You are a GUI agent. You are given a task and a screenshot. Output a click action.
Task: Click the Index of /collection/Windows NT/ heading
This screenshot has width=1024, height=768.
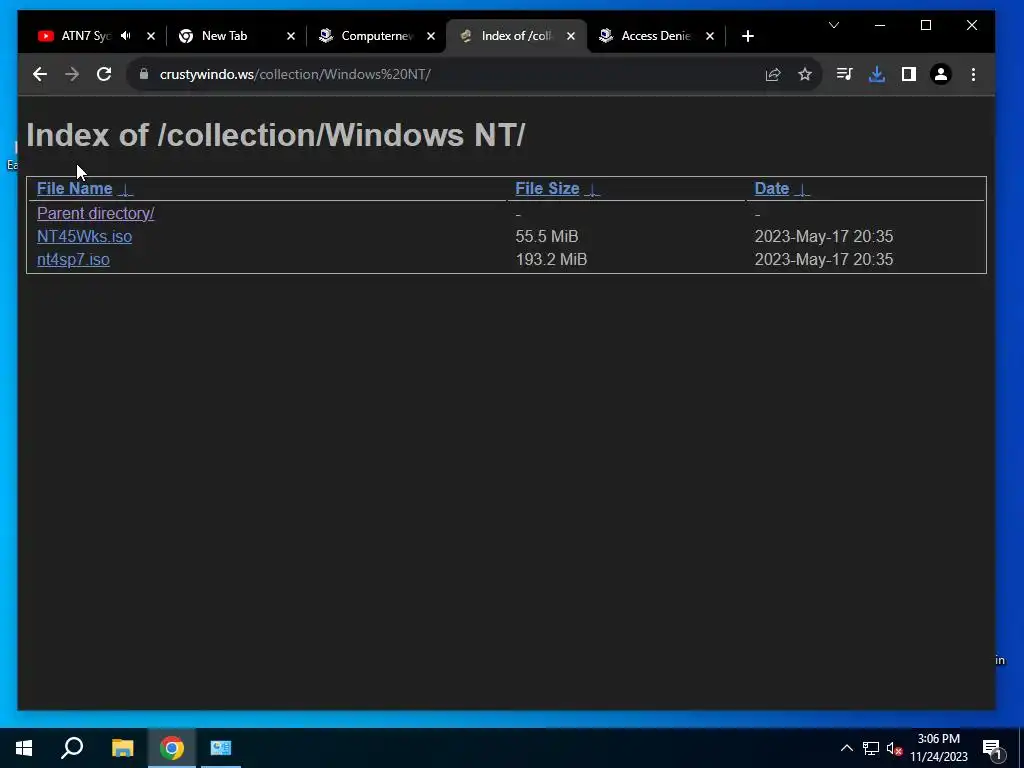point(276,135)
